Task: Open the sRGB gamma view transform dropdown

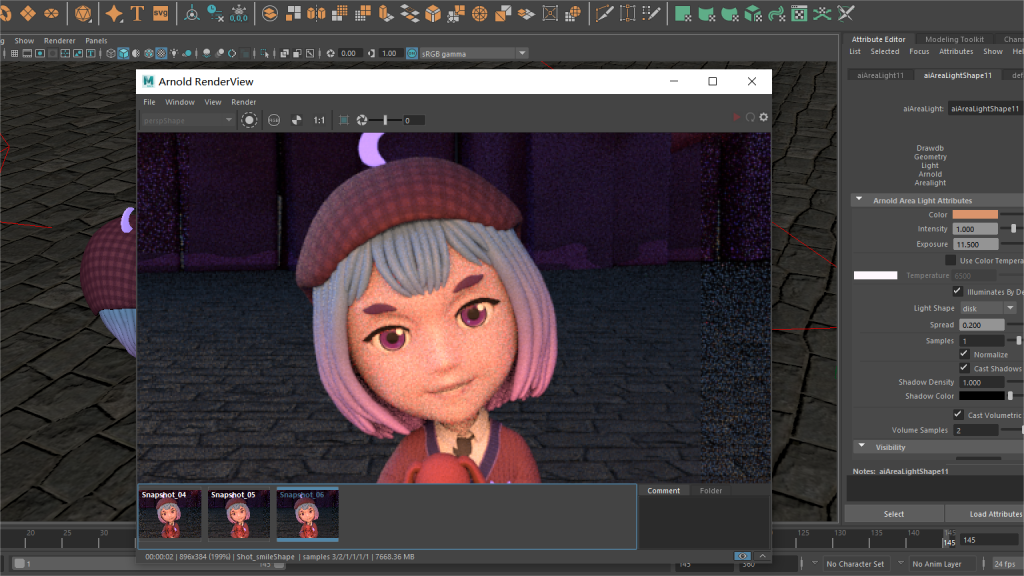Action: tap(473, 54)
